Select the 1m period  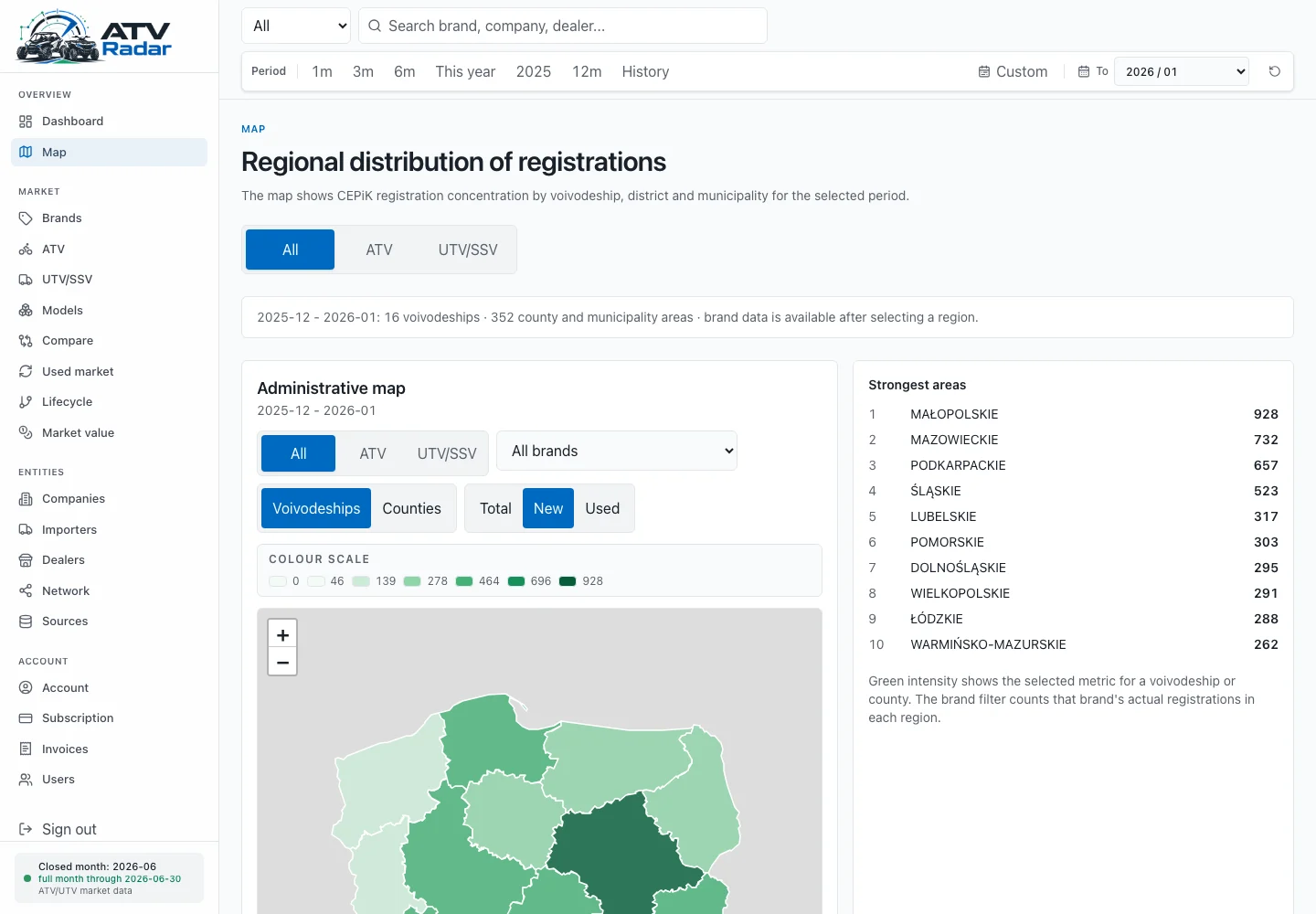point(322,71)
